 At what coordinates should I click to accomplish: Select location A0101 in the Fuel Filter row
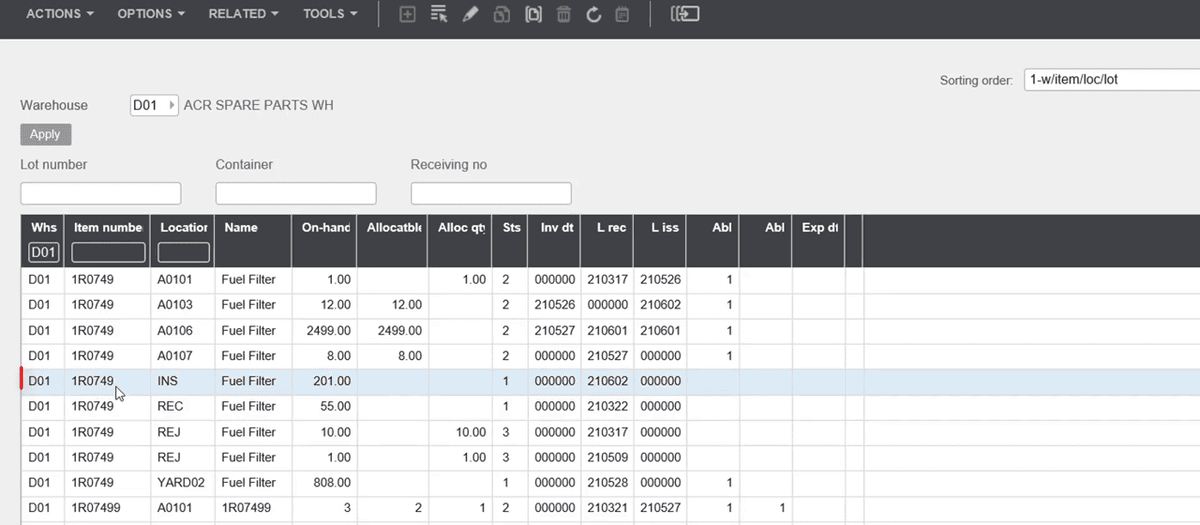coord(175,280)
